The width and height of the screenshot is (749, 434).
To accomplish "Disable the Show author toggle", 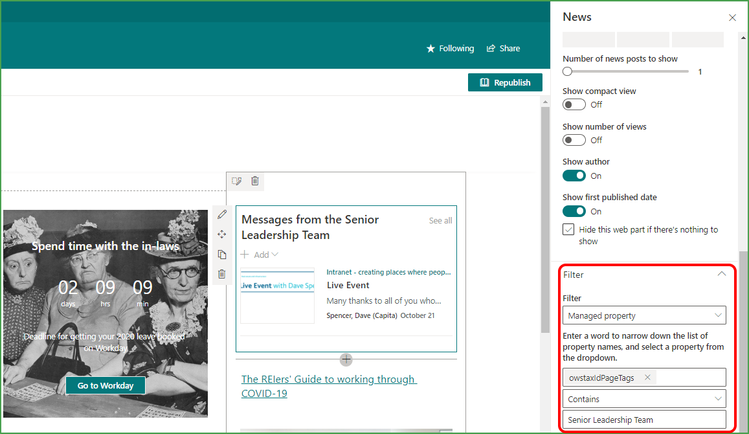I will click(x=574, y=176).
